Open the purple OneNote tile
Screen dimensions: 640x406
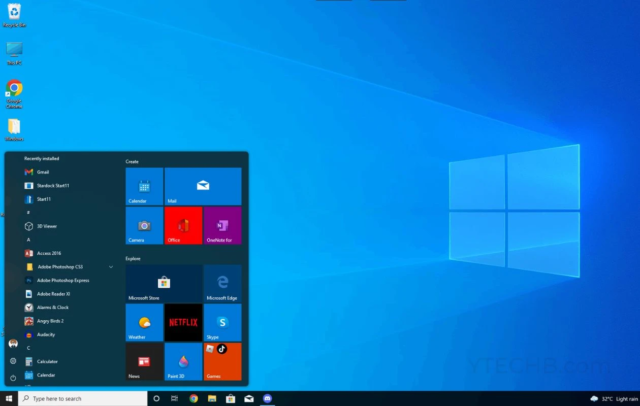pos(222,225)
